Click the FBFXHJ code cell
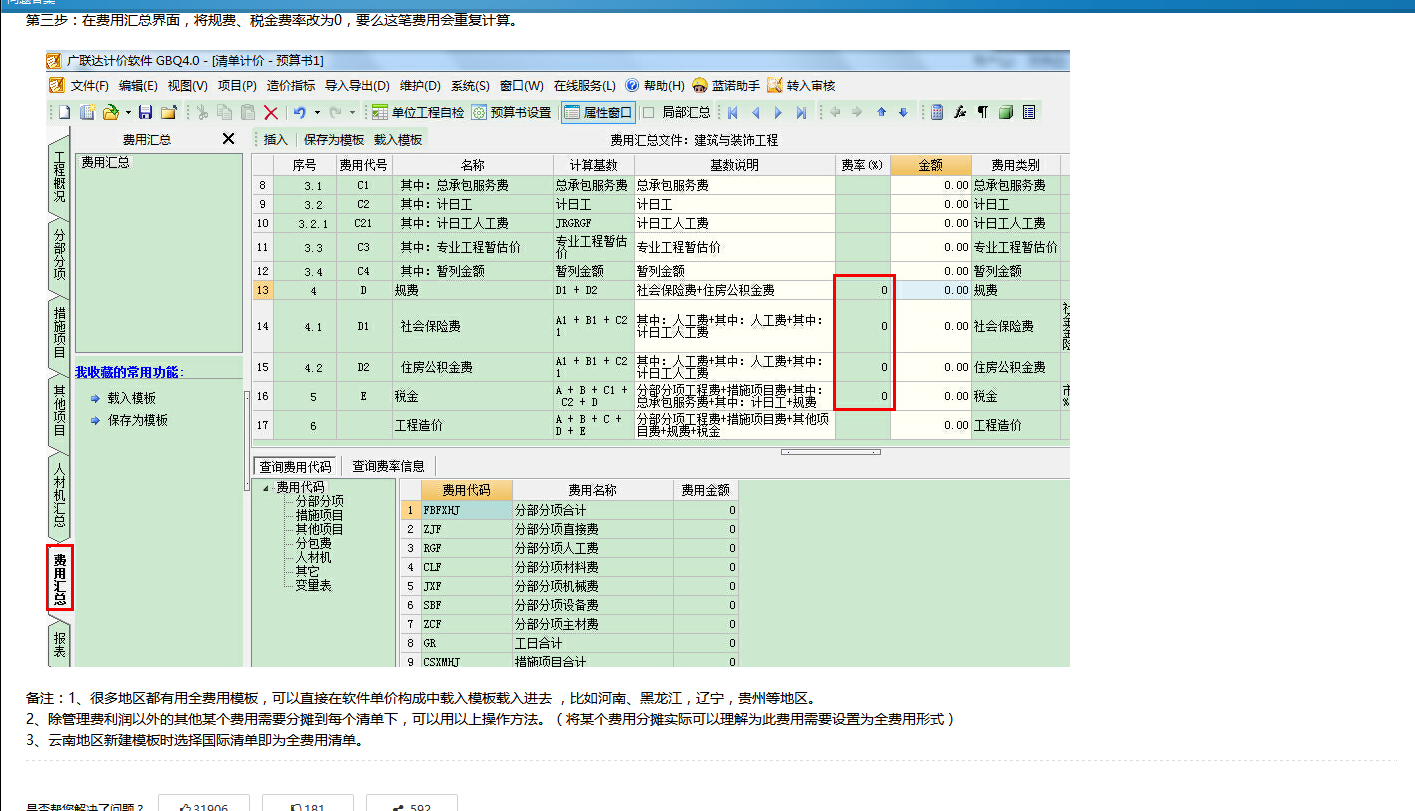 pyautogui.click(x=466, y=510)
